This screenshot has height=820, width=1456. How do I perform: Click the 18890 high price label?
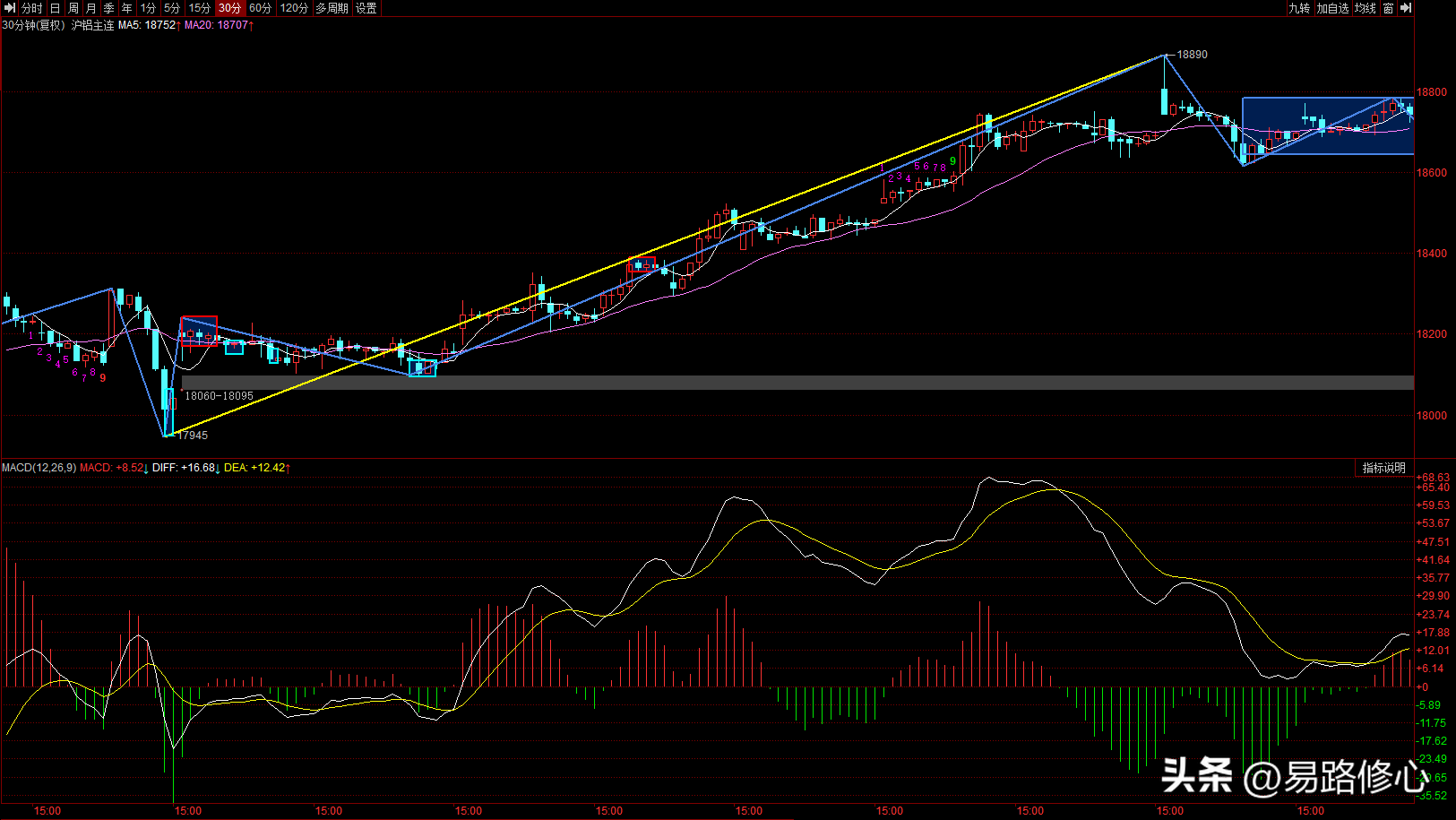pos(1192,55)
